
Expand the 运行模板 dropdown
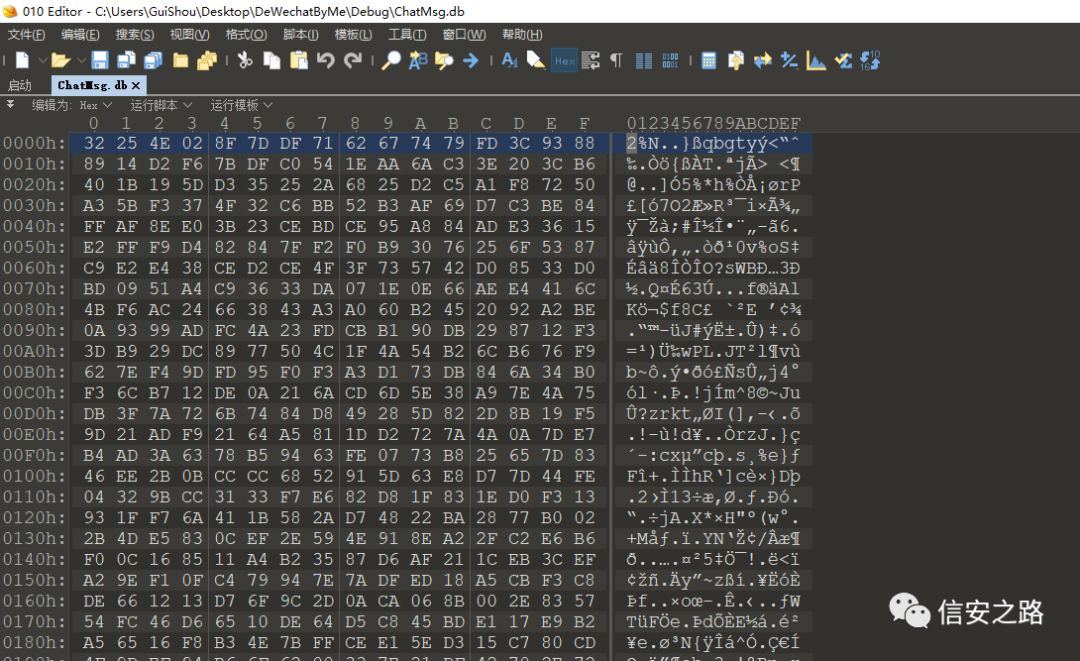pos(241,105)
